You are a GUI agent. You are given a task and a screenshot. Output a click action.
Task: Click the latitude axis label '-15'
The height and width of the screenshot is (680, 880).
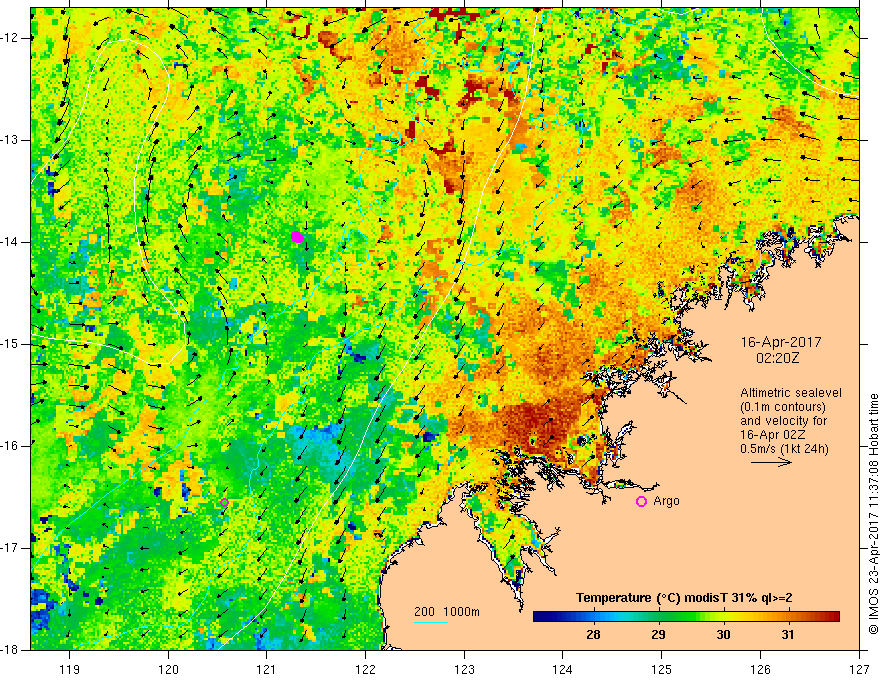coord(10,344)
